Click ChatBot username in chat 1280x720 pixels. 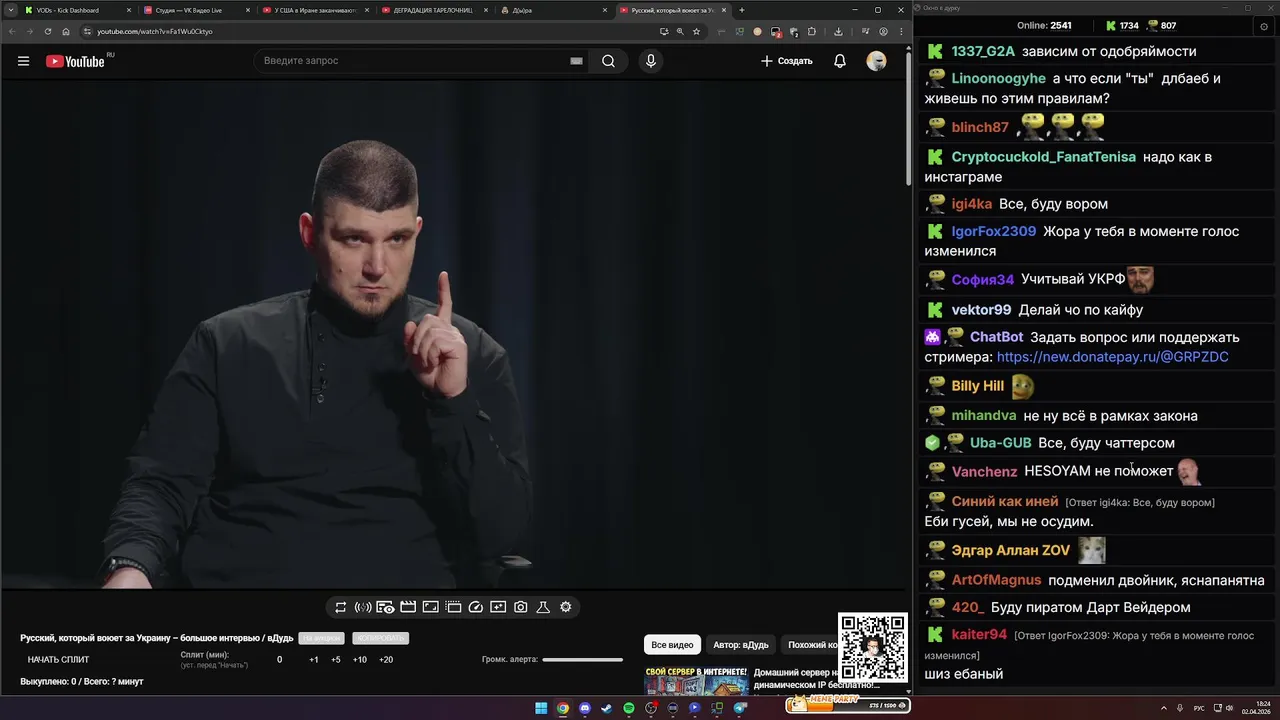pos(996,338)
